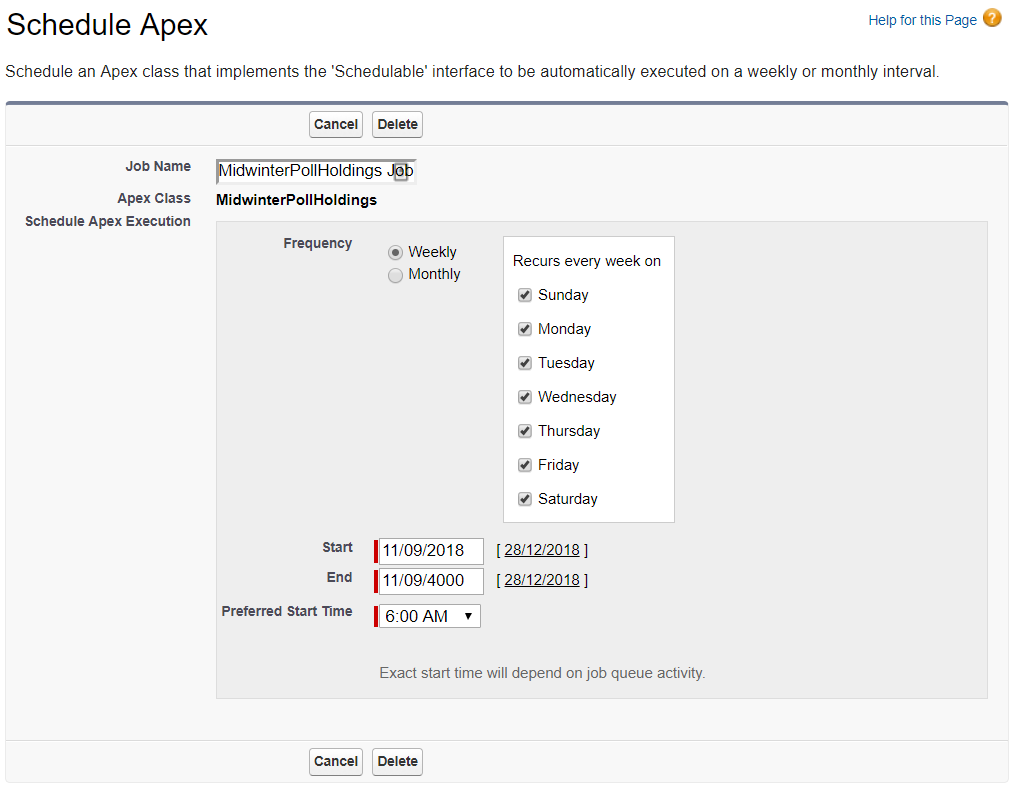This screenshot has height=787, width=1013.
Task: Click the bottom Delete button
Action: [x=397, y=762]
